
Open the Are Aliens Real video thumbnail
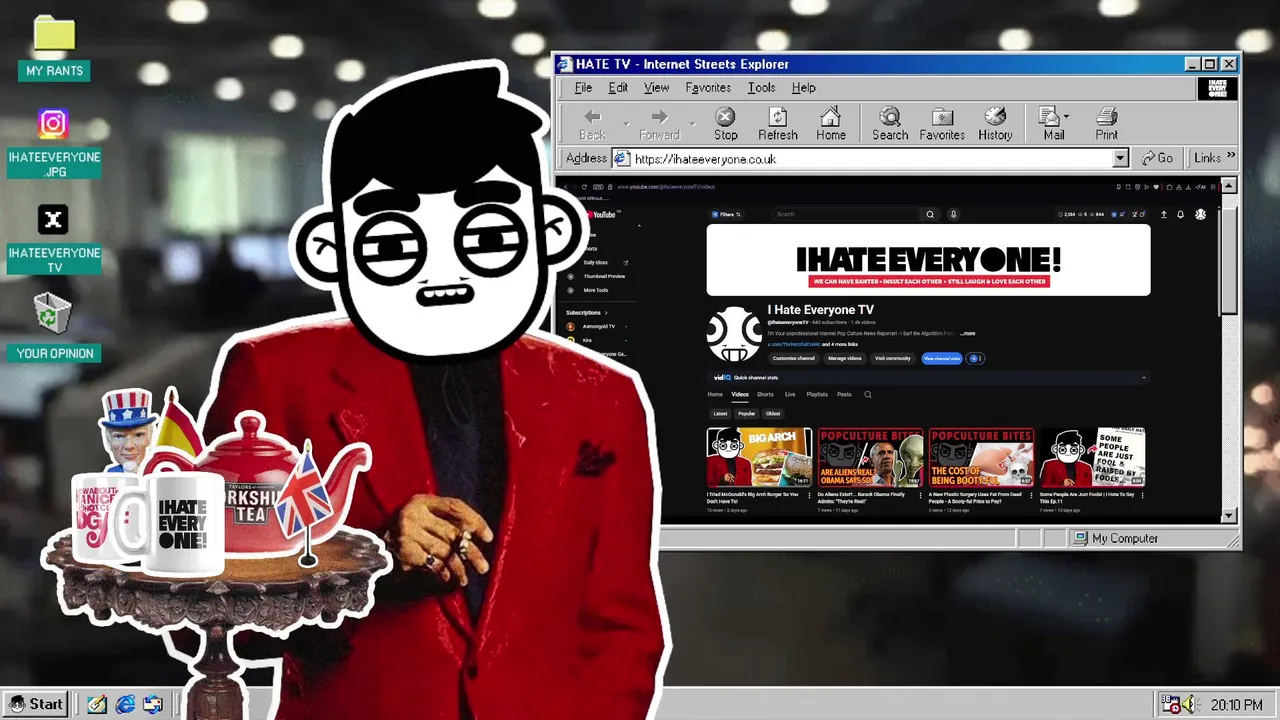click(x=870, y=457)
